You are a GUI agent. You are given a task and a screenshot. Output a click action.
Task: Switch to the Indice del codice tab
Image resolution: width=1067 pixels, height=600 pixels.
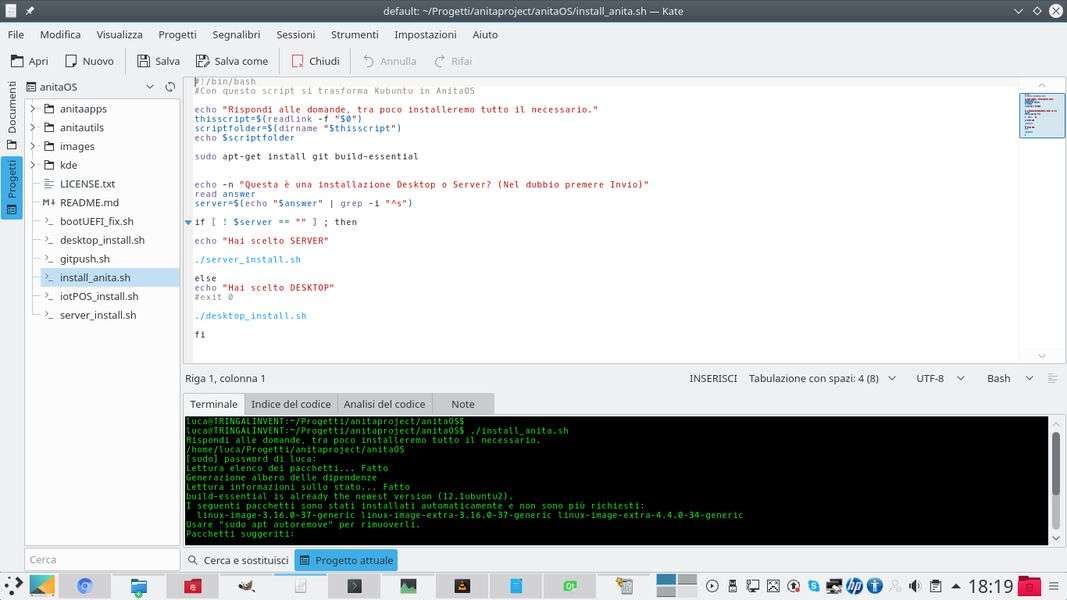coord(290,404)
